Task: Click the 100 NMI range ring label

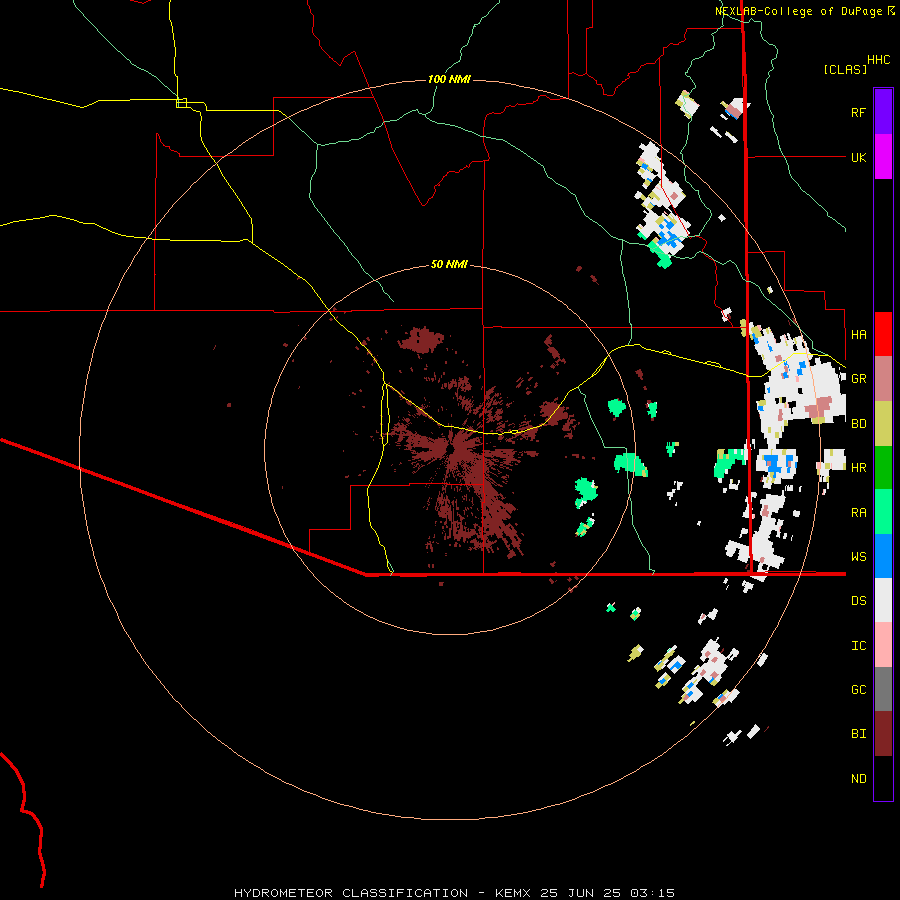Action: pyautogui.click(x=449, y=79)
